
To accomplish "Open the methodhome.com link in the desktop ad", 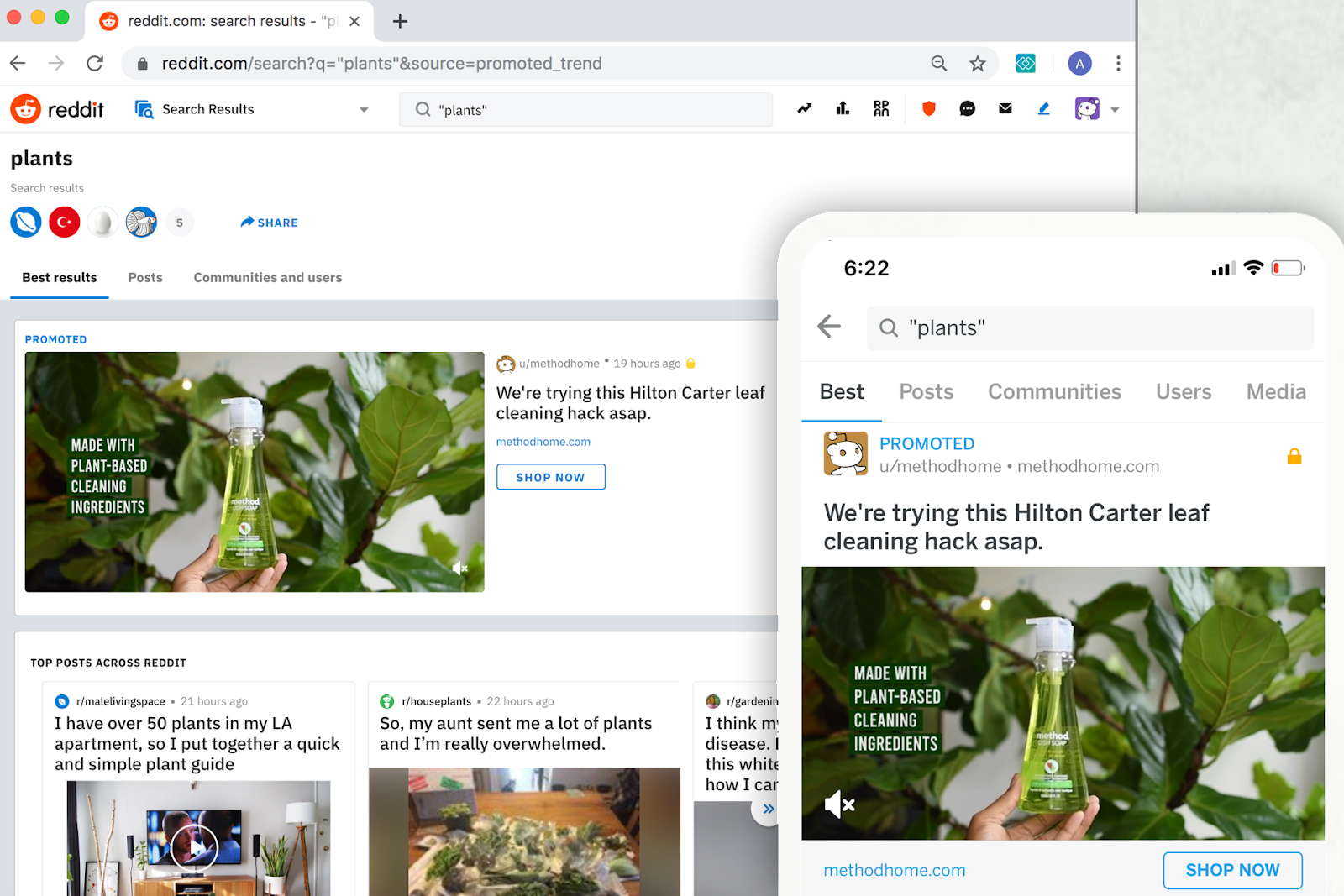I will pyautogui.click(x=543, y=442).
